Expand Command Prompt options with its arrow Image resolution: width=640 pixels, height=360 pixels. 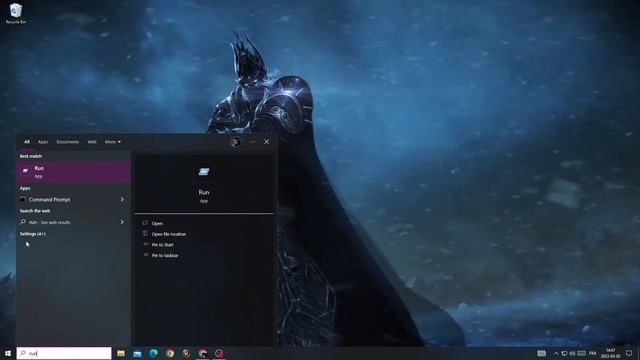point(122,200)
